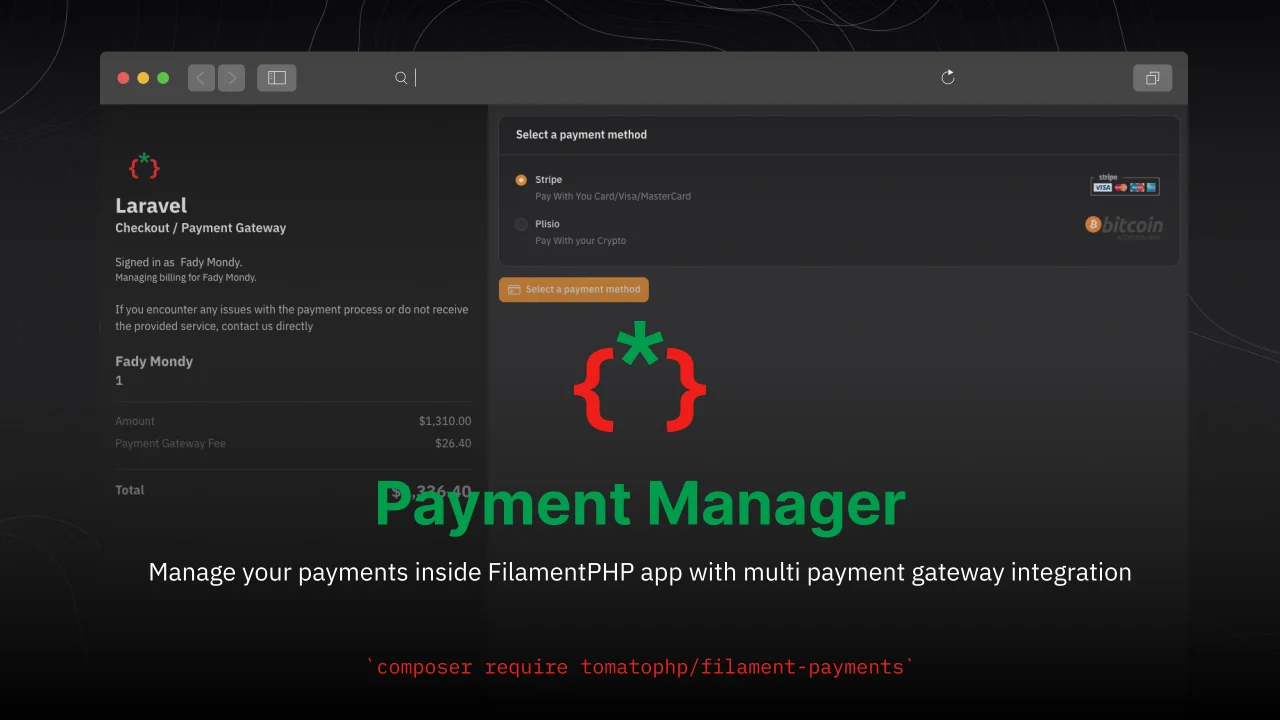The width and height of the screenshot is (1280, 720).
Task: Click the browser back arrow
Action: pyautogui.click(x=201, y=78)
